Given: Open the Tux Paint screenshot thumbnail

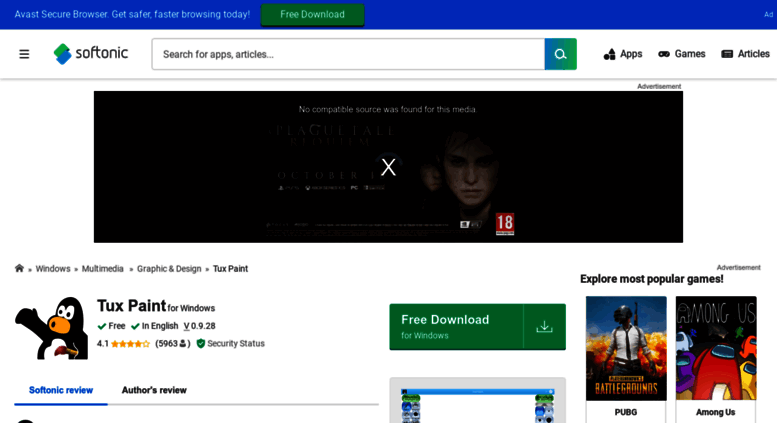Looking at the screenshot, I should tap(477, 404).
